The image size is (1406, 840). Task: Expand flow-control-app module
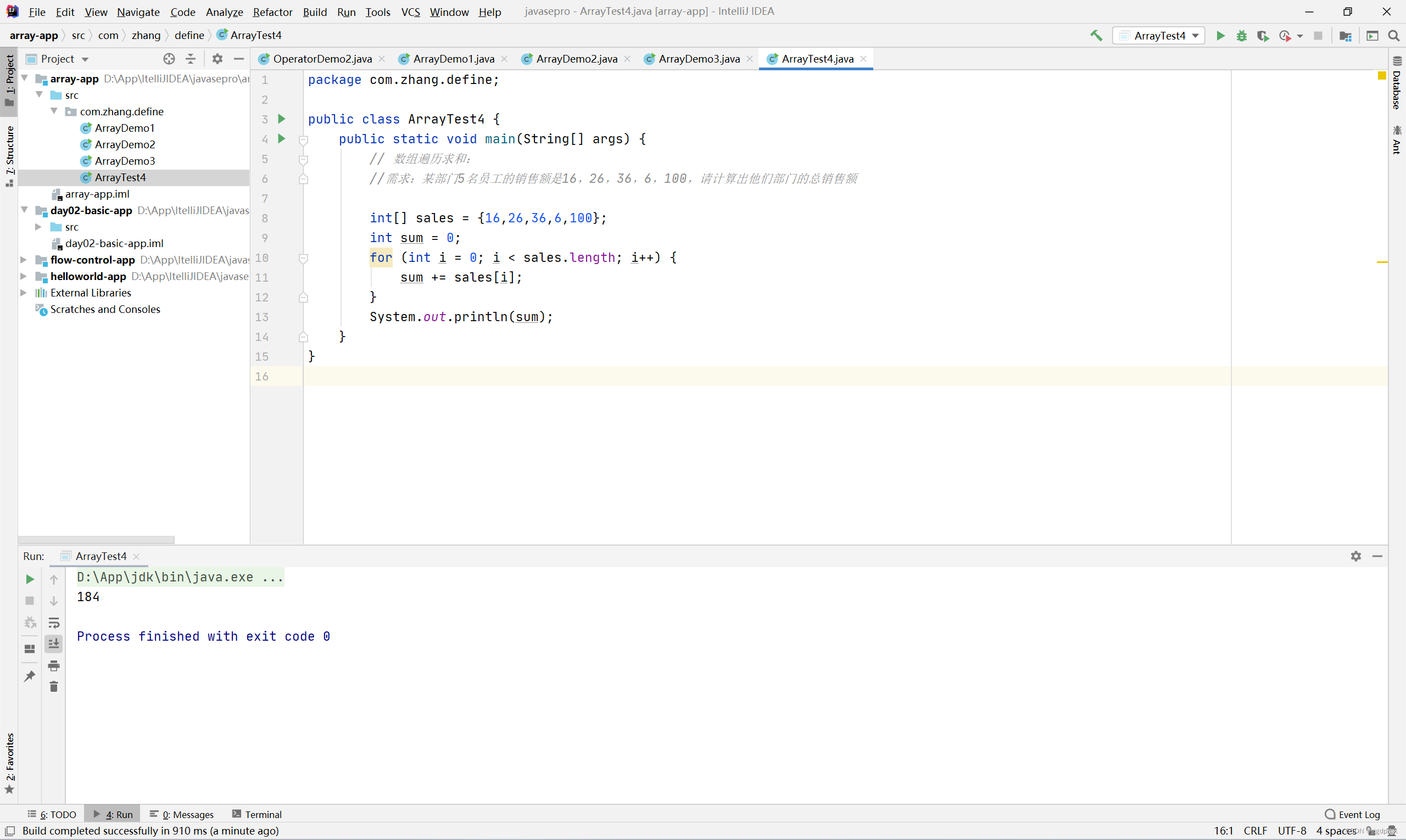pos(24,260)
